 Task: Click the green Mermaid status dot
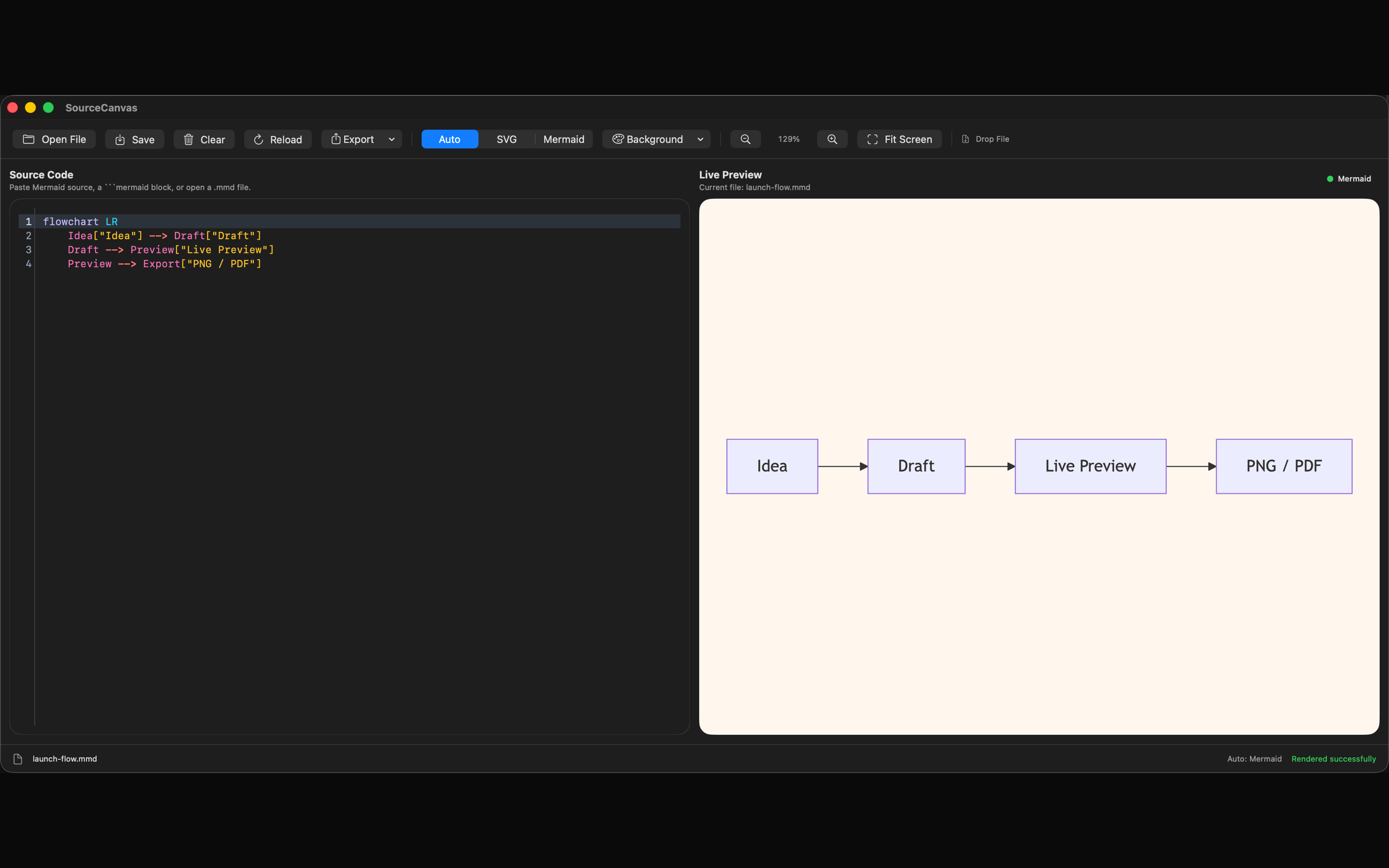point(1330,179)
